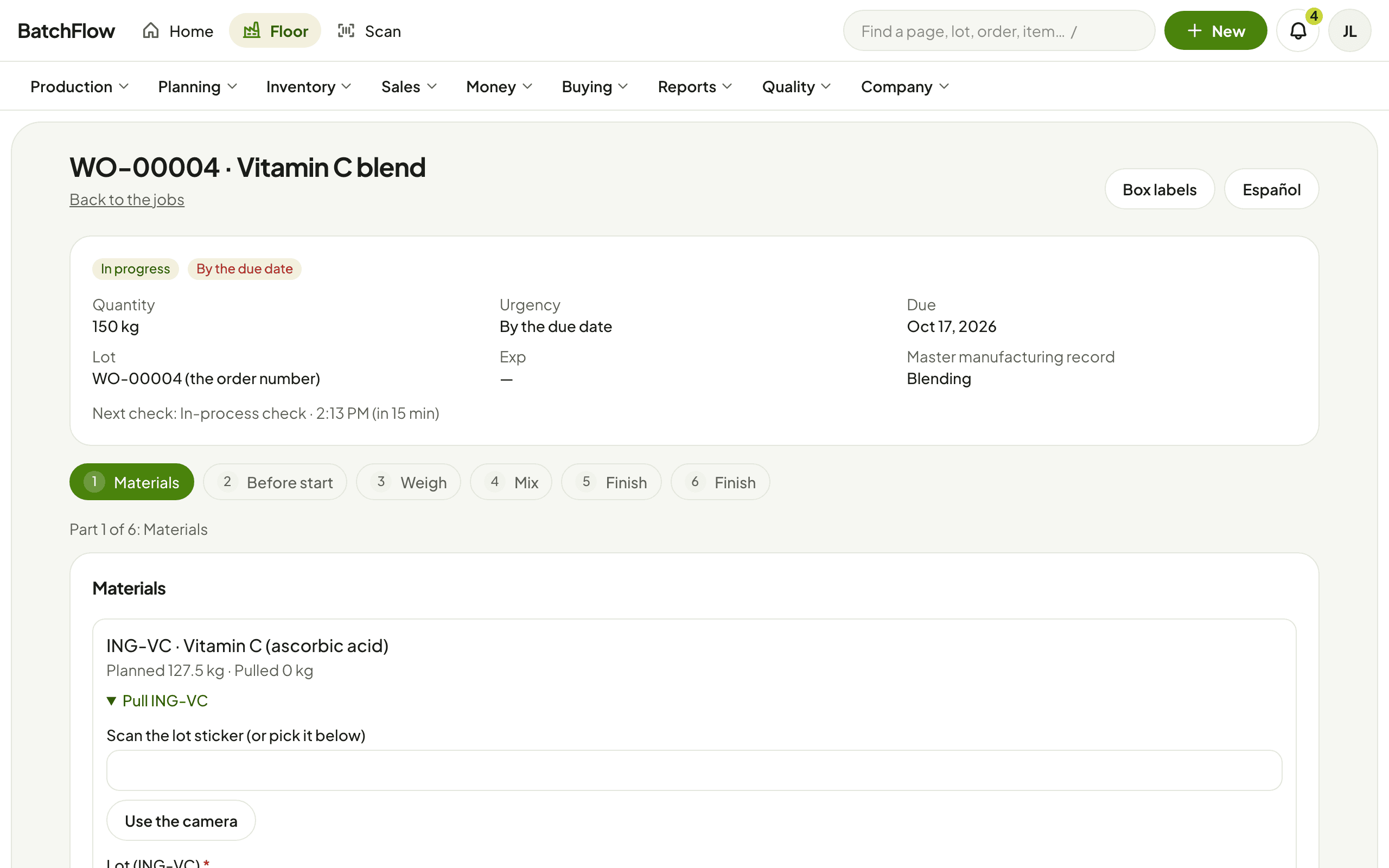Open the Reports menu

(x=695, y=87)
